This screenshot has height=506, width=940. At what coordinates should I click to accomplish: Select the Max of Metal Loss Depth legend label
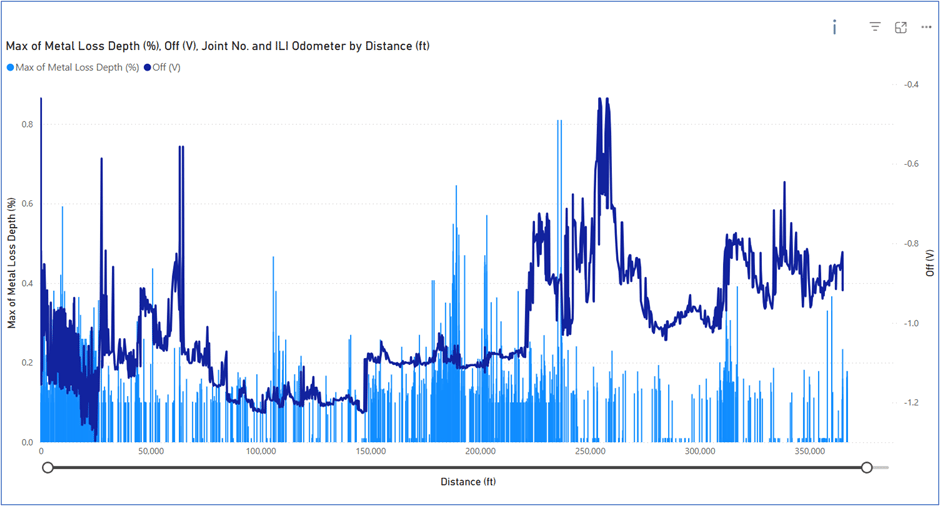coord(78,67)
